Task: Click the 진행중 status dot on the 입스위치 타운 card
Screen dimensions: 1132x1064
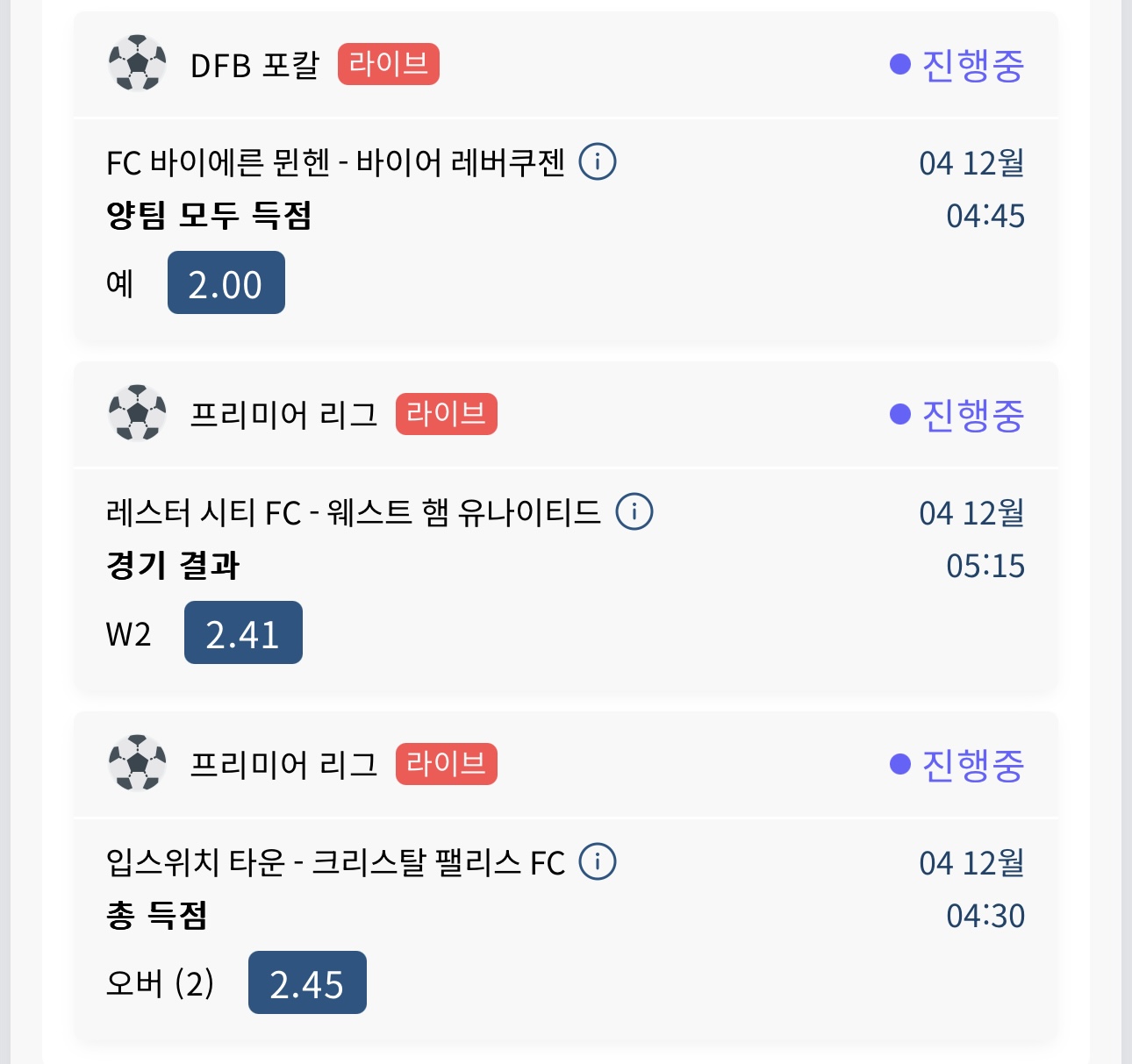Action: point(899,764)
